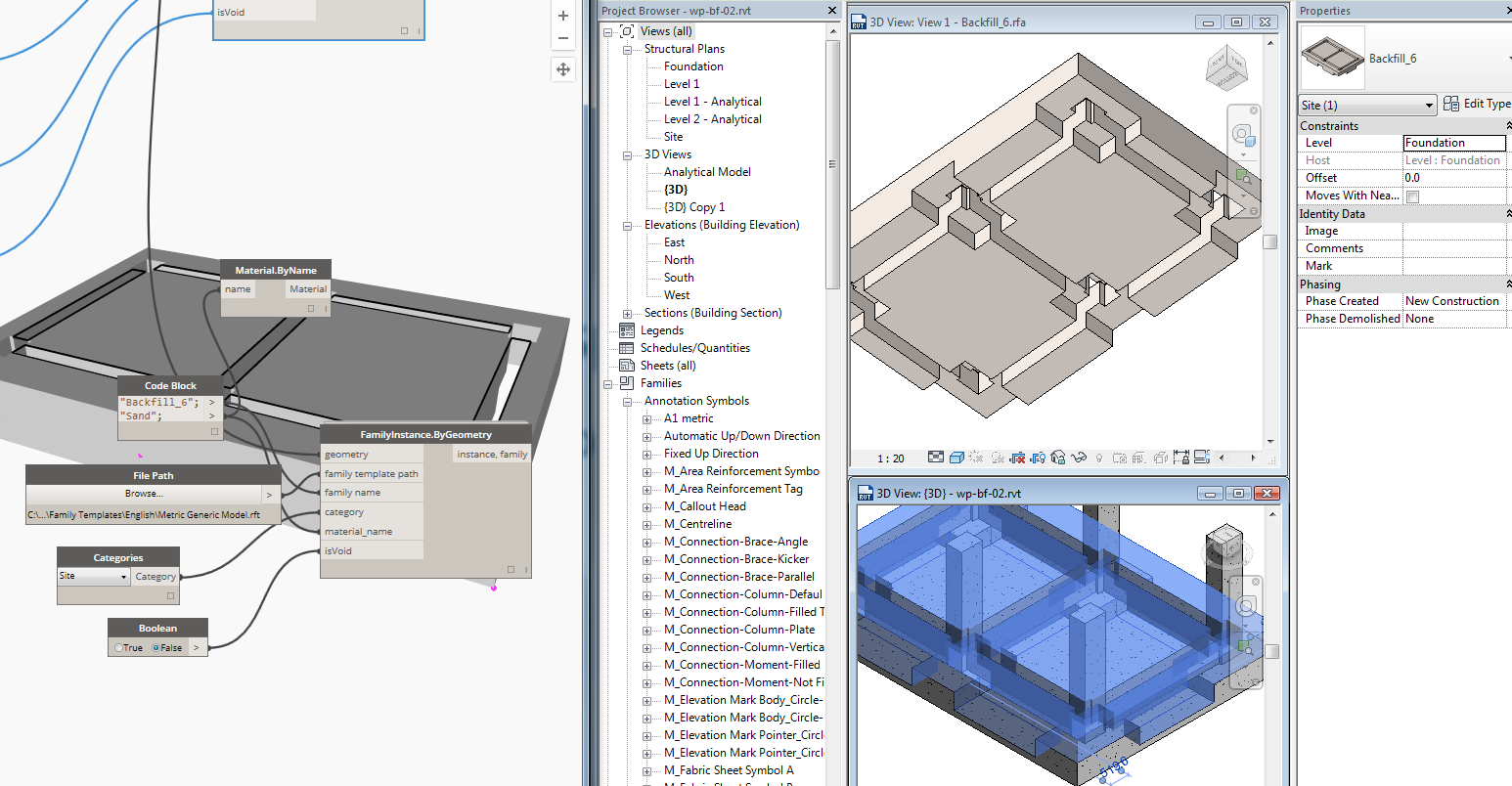Screen dimensions: 1512x786
Task: Click the Detail Level icon in view controls
Action: pyautogui.click(x=938, y=458)
